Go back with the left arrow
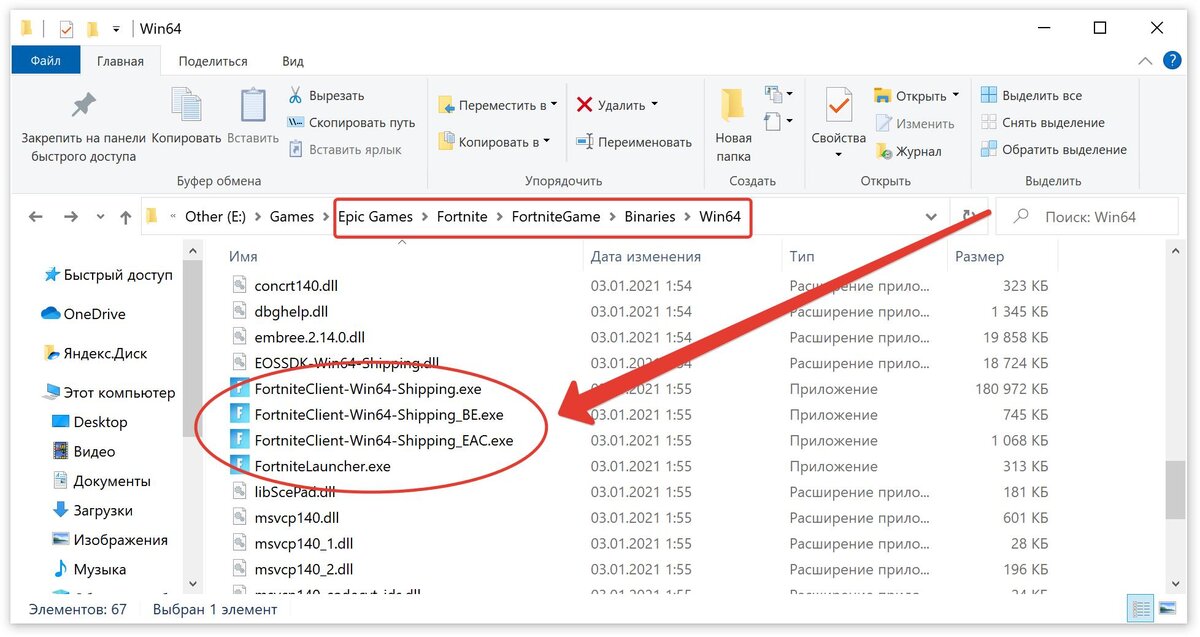The width and height of the screenshot is (1200, 637). pos(36,216)
